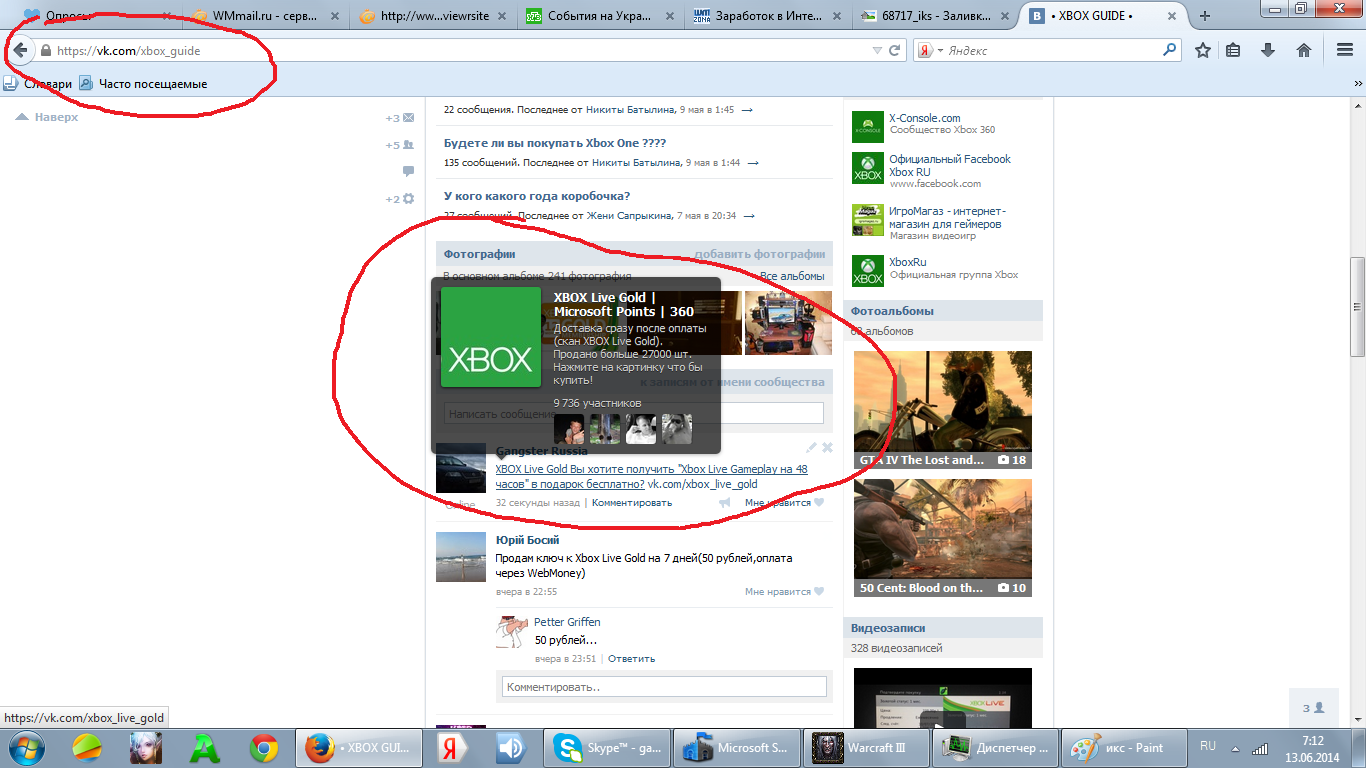Open the Все альбомы link

(x=792, y=276)
